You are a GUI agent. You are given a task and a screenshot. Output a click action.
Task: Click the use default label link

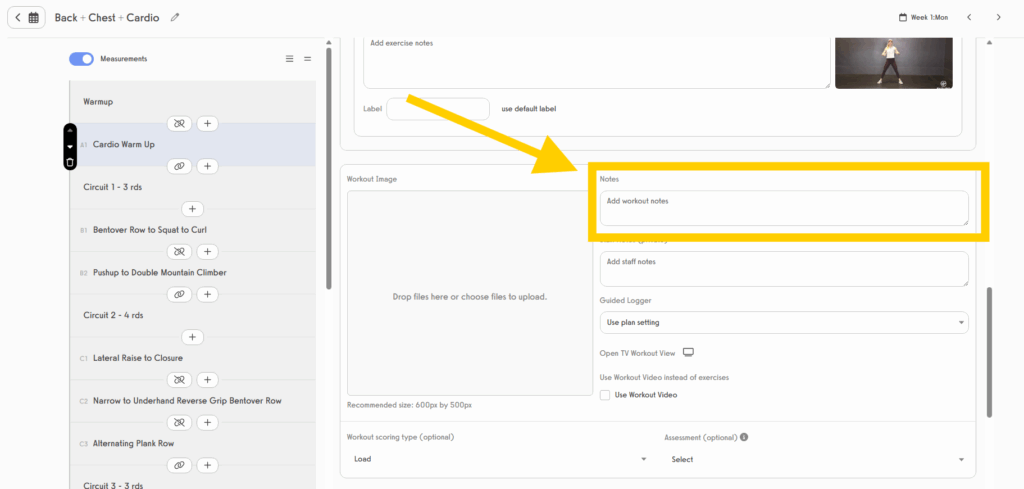(528, 108)
